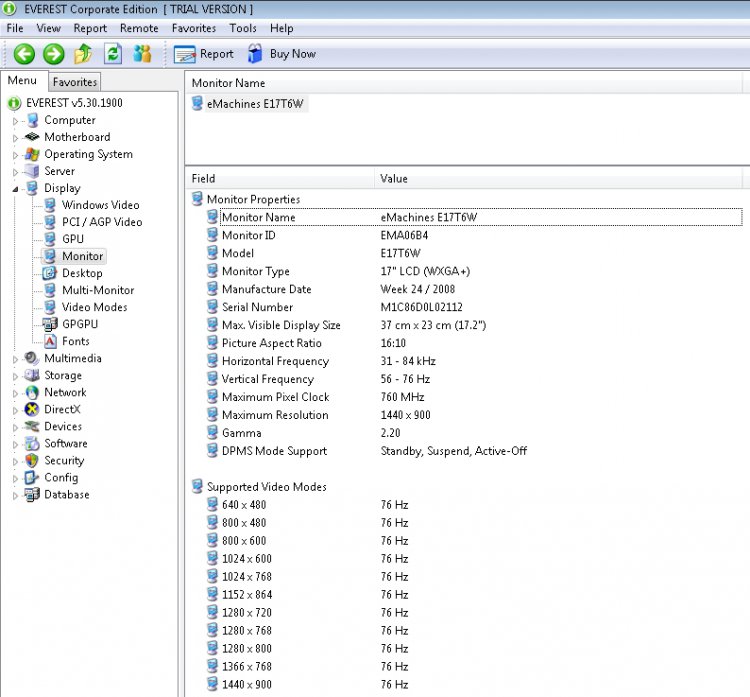This screenshot has width=750, height=697.
Task: Click the Security shield icon
Action: click(x=32, y=461)
